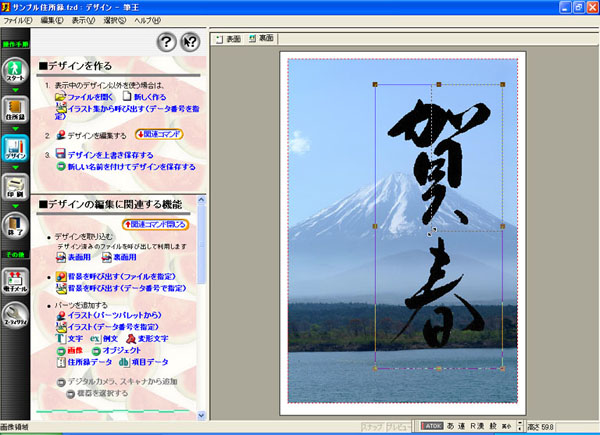Image resolution: width=600 pixels, height=435 pixels.
Task: Switch to the 表面 tab
Action: point(228,38)
